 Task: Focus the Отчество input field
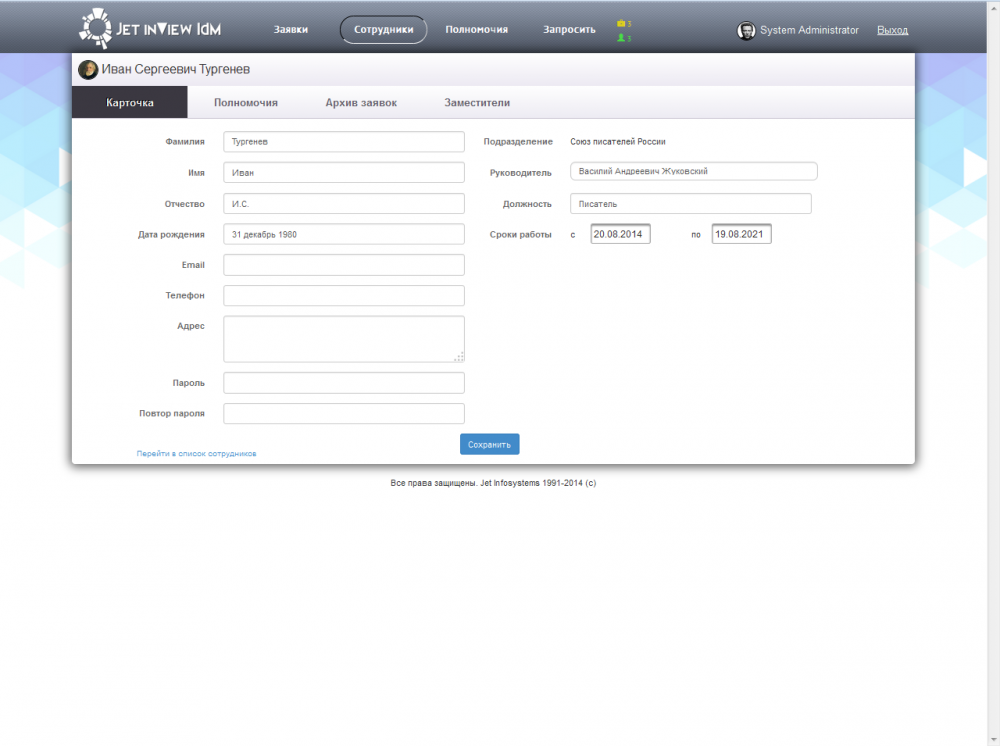[344, 203]
